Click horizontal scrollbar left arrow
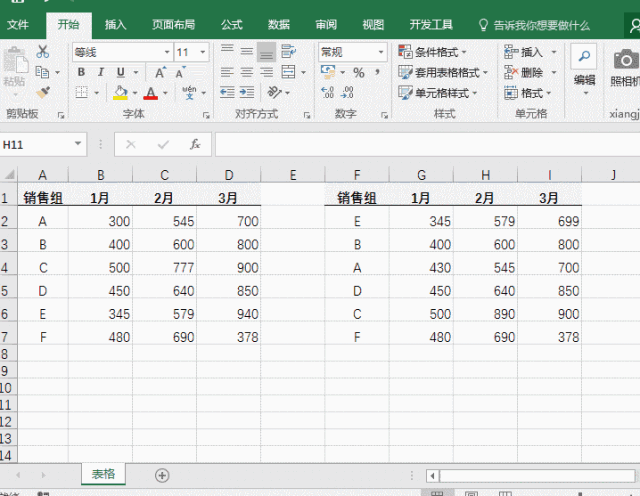This screenshot has height=496, width=640. 433,476
